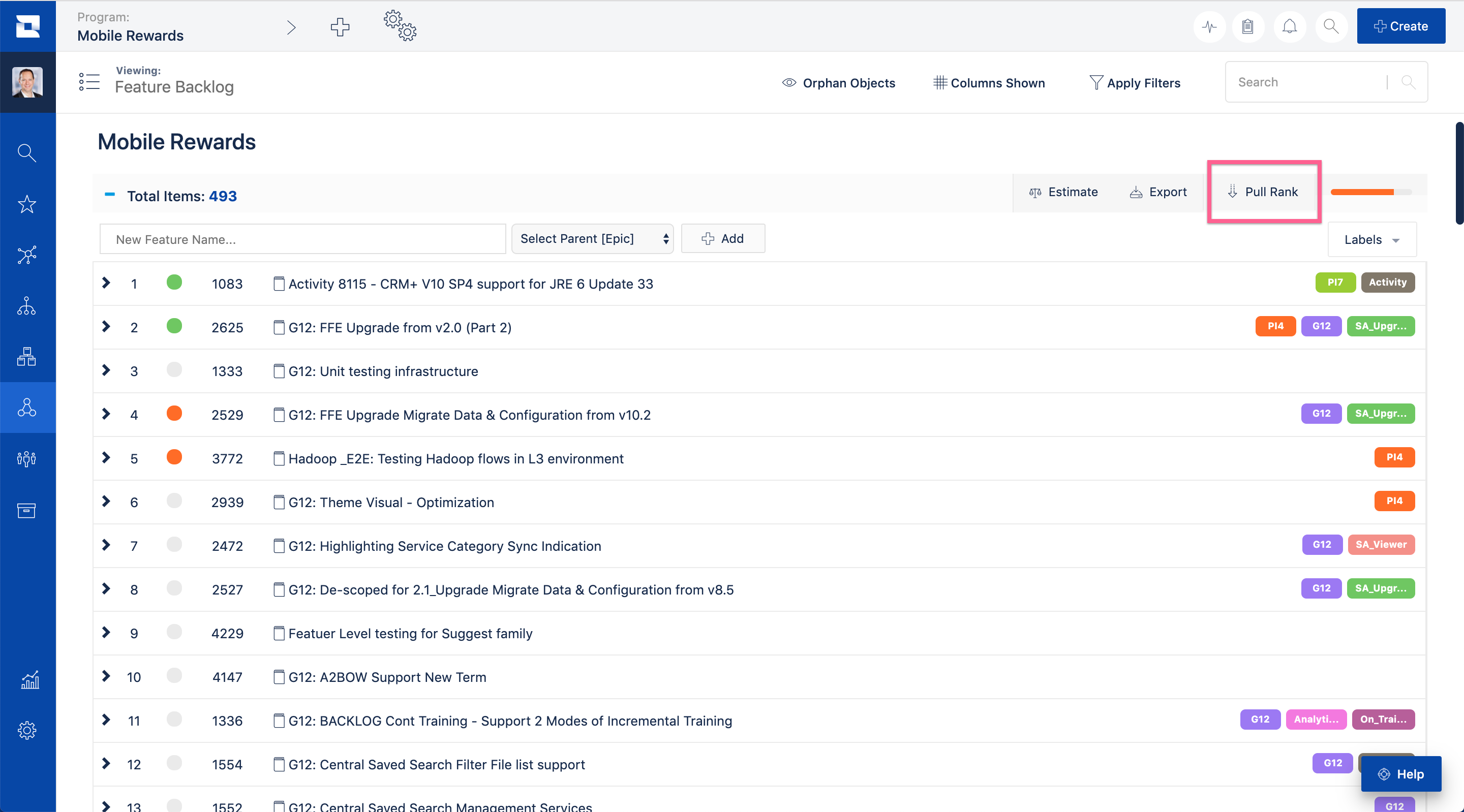Open the Select Parent [Epic] dropdown
Viewport: 1464px width, 812px height.
(592, 239)
